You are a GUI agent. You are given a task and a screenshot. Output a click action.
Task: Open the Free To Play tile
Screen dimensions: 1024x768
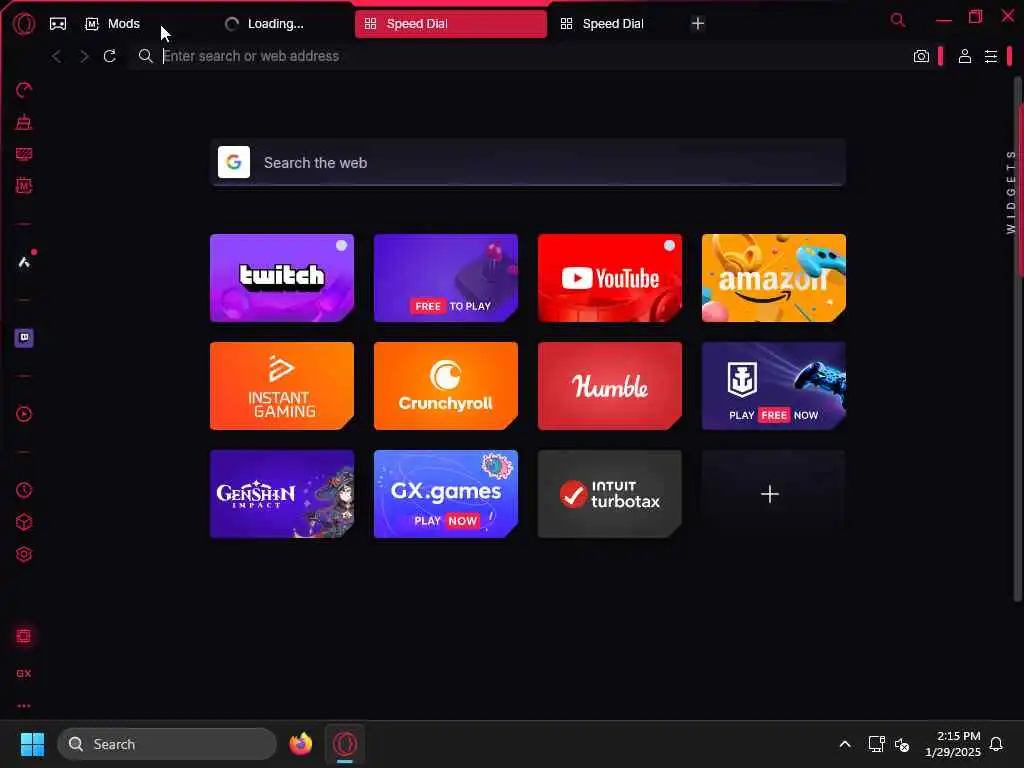tap(446, 278)
